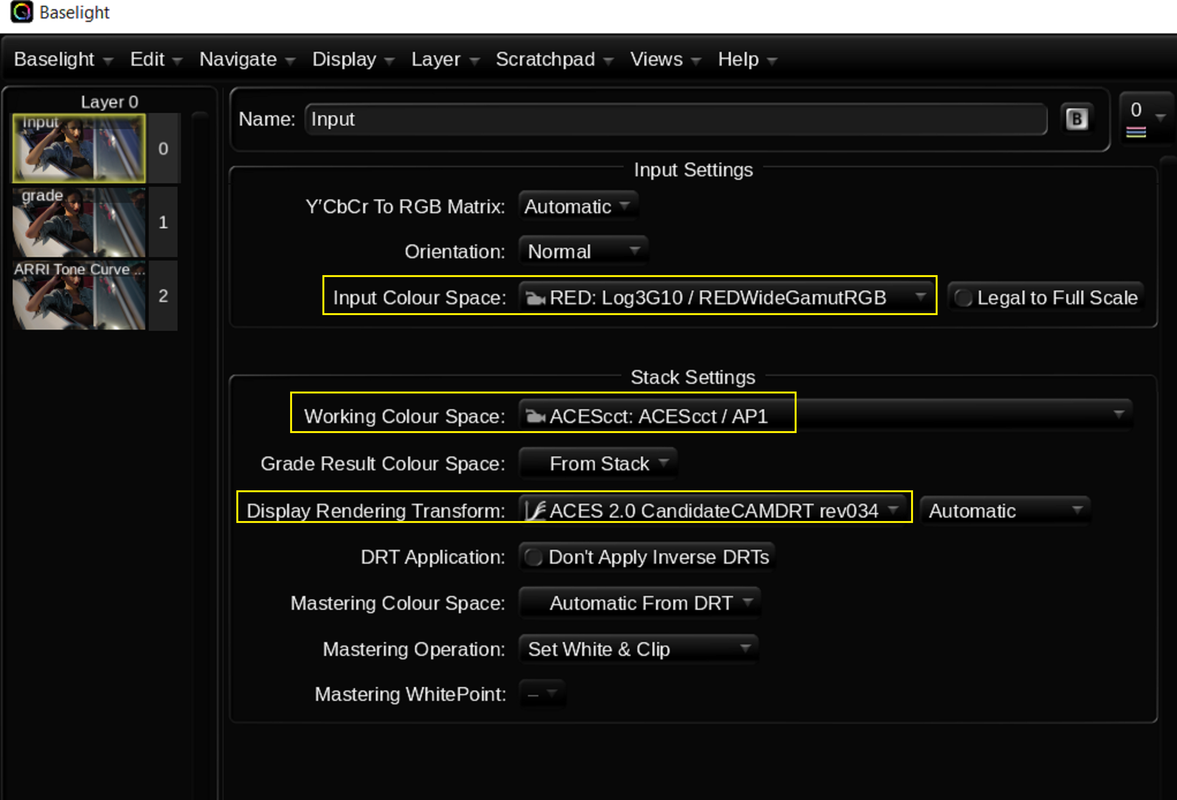This screenshot has width=1177, height=800.
Task: Open Grade Result Colour Space dropdown
Action: 598,464
